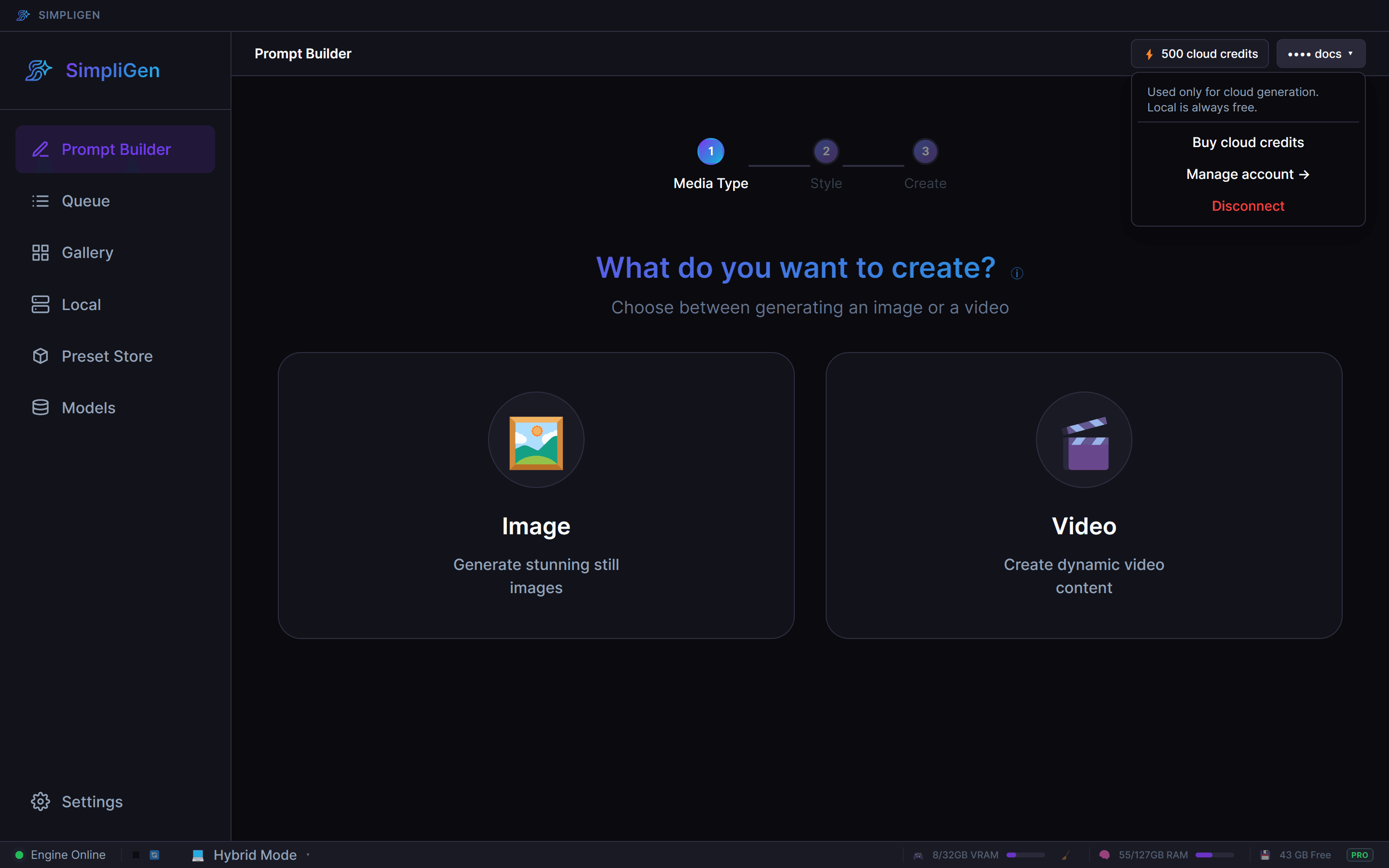Go to the Gallery section
The image size is (1389, 868).
click(x=115, y=253)
